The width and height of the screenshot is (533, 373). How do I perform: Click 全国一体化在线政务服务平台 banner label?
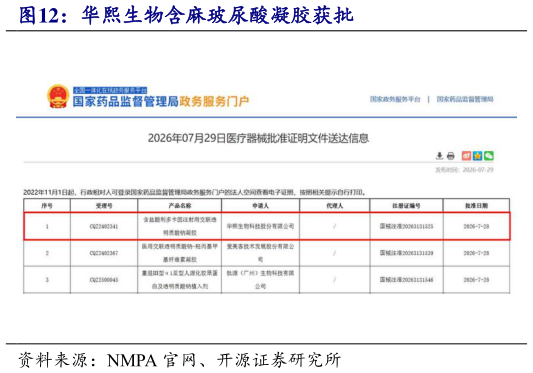[x=110, y=90]
